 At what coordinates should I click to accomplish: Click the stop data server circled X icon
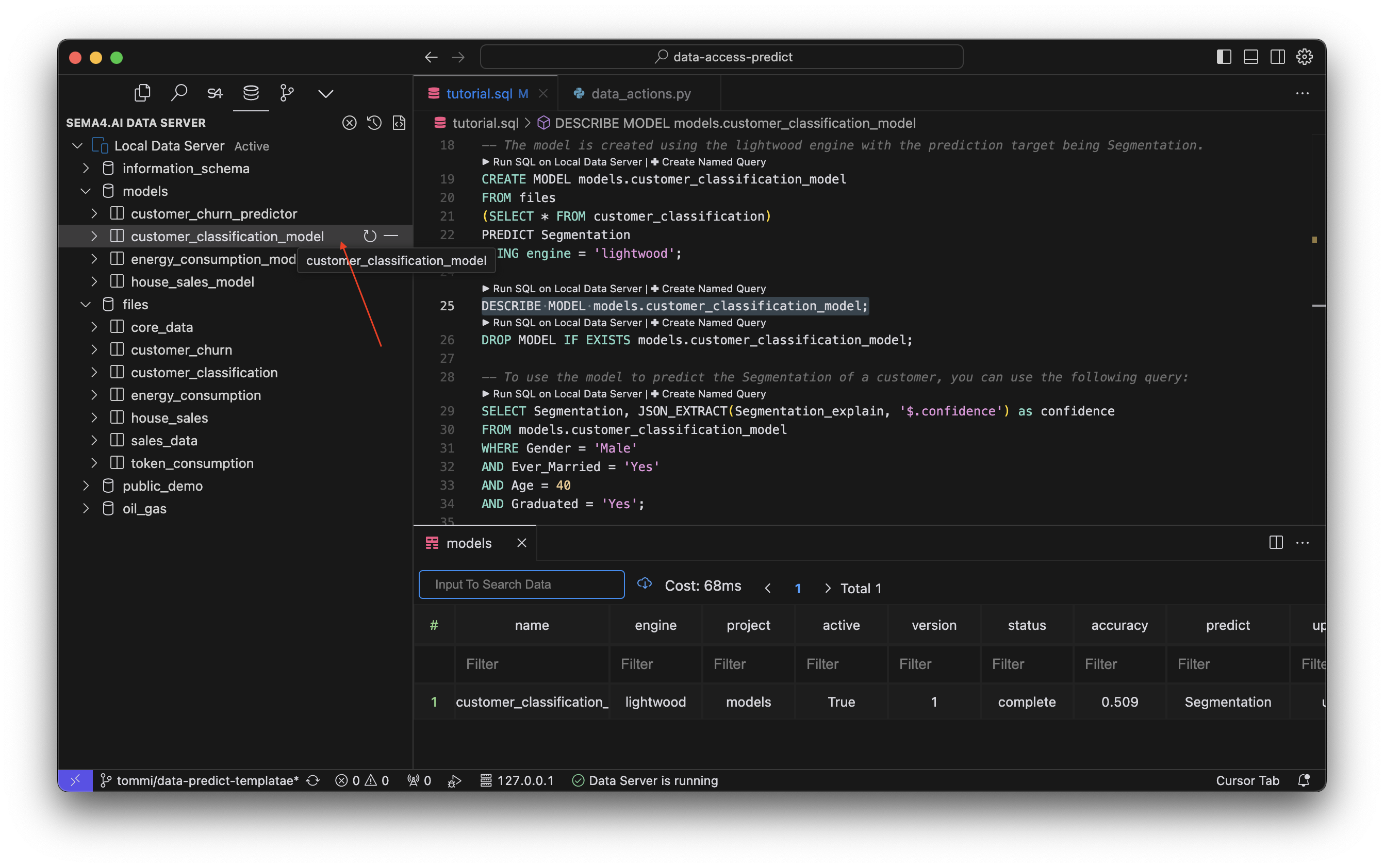click(x=349, y=123)
